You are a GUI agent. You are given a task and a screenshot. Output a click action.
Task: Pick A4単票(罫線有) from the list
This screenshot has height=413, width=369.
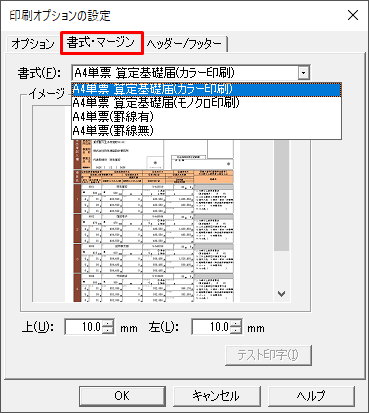pos(206,117)
